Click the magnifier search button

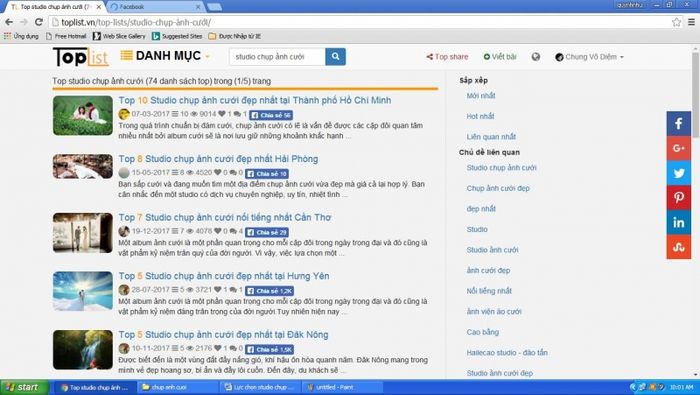coord(335,57)
